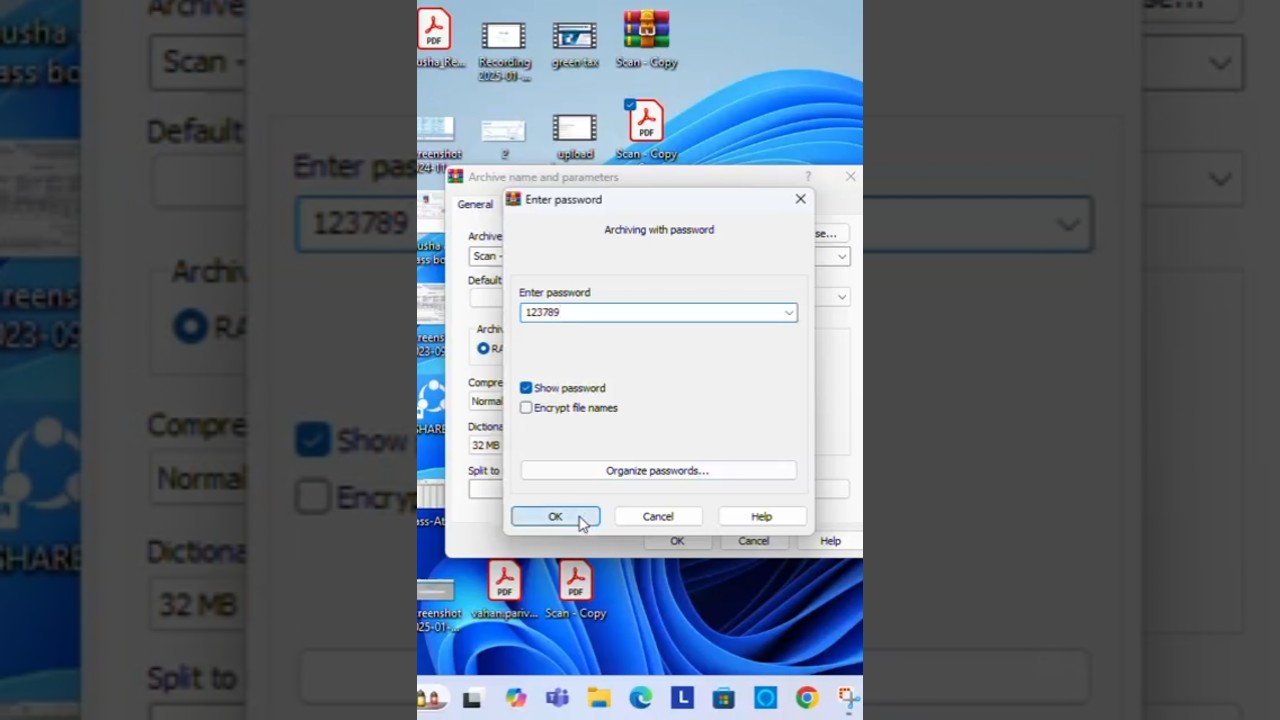Uncheck the Show password checkbox

(526, 388)
